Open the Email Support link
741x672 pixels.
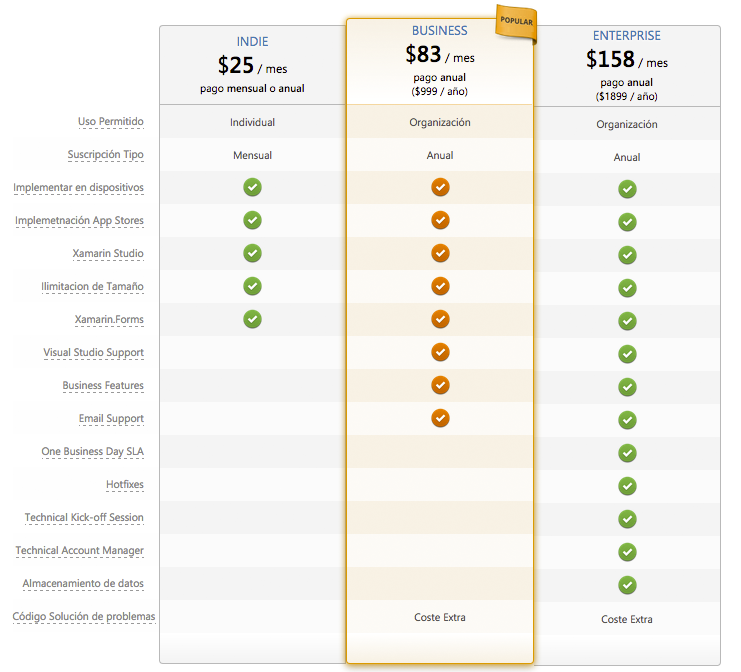[111, 419]
